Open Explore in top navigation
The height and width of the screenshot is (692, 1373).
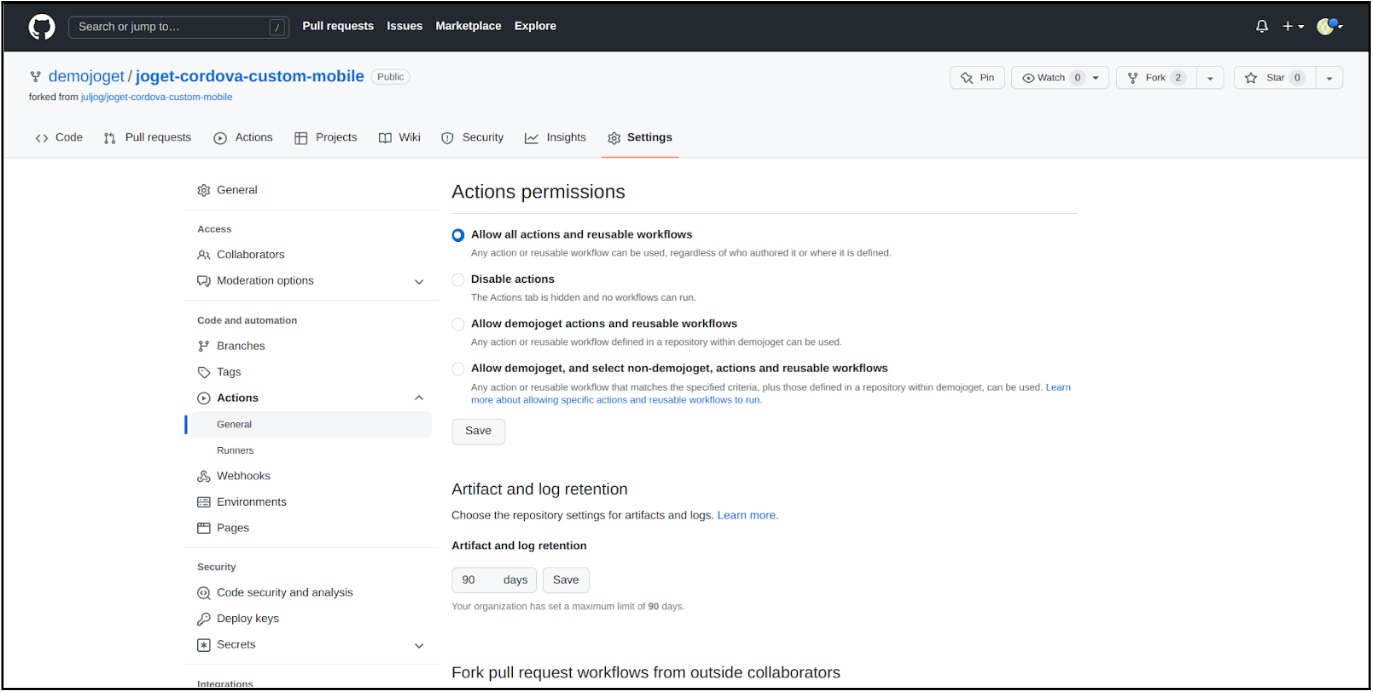(x=535, y=26)
